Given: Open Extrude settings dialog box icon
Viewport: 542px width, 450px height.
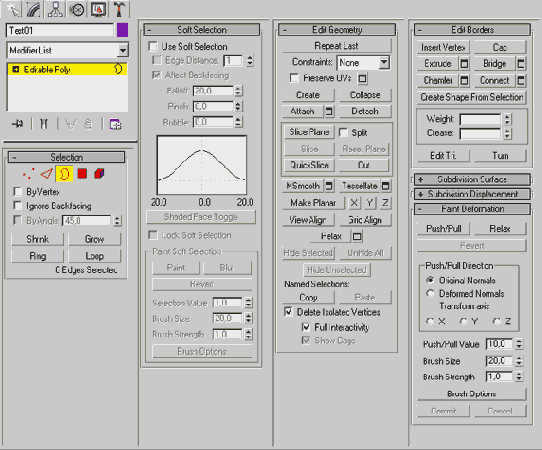Looking at the screenshot, I should (x=464, y=64).
